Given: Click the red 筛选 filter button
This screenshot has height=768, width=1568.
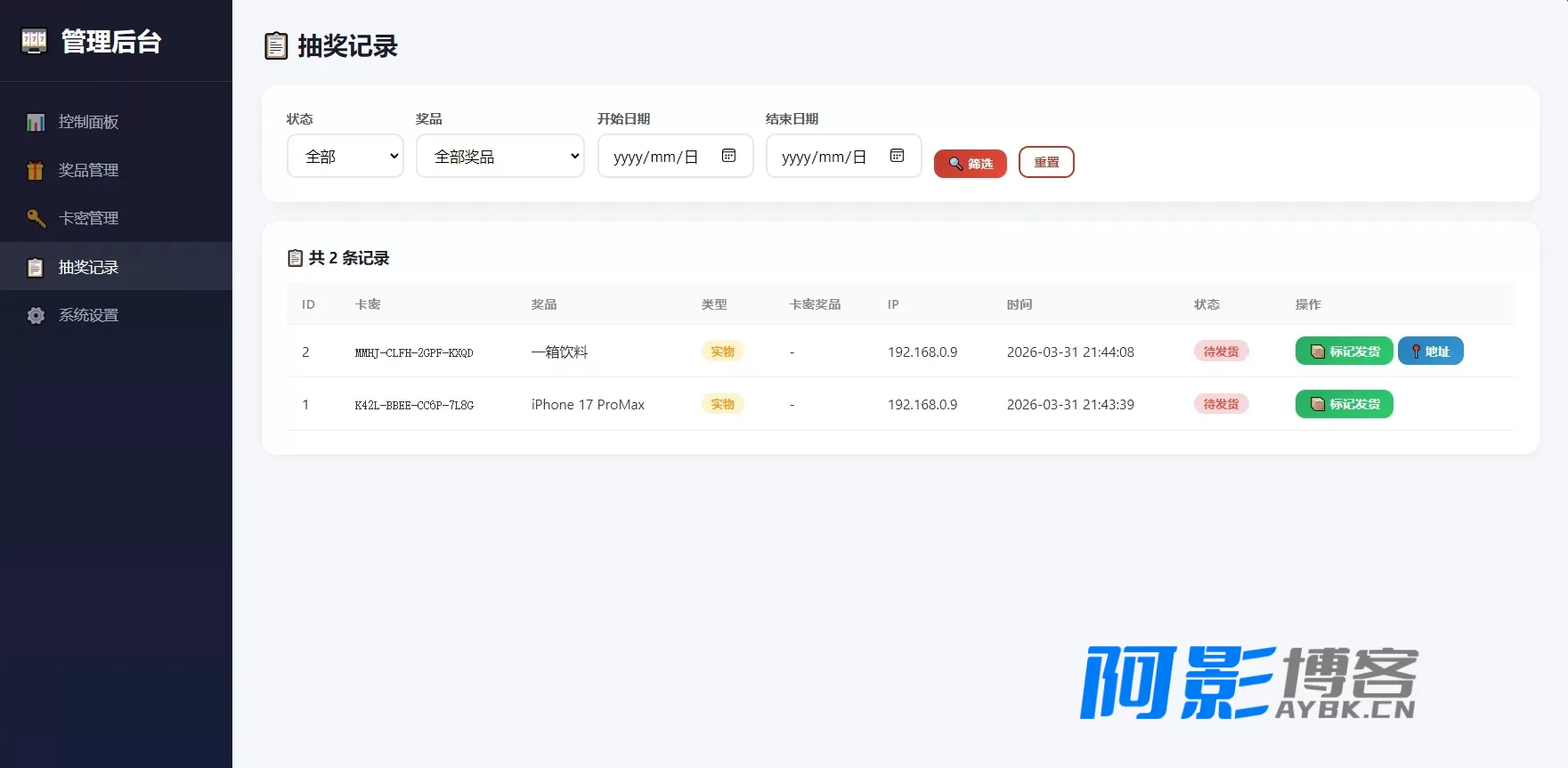Looking at the screenshot, I should point(971,164).
